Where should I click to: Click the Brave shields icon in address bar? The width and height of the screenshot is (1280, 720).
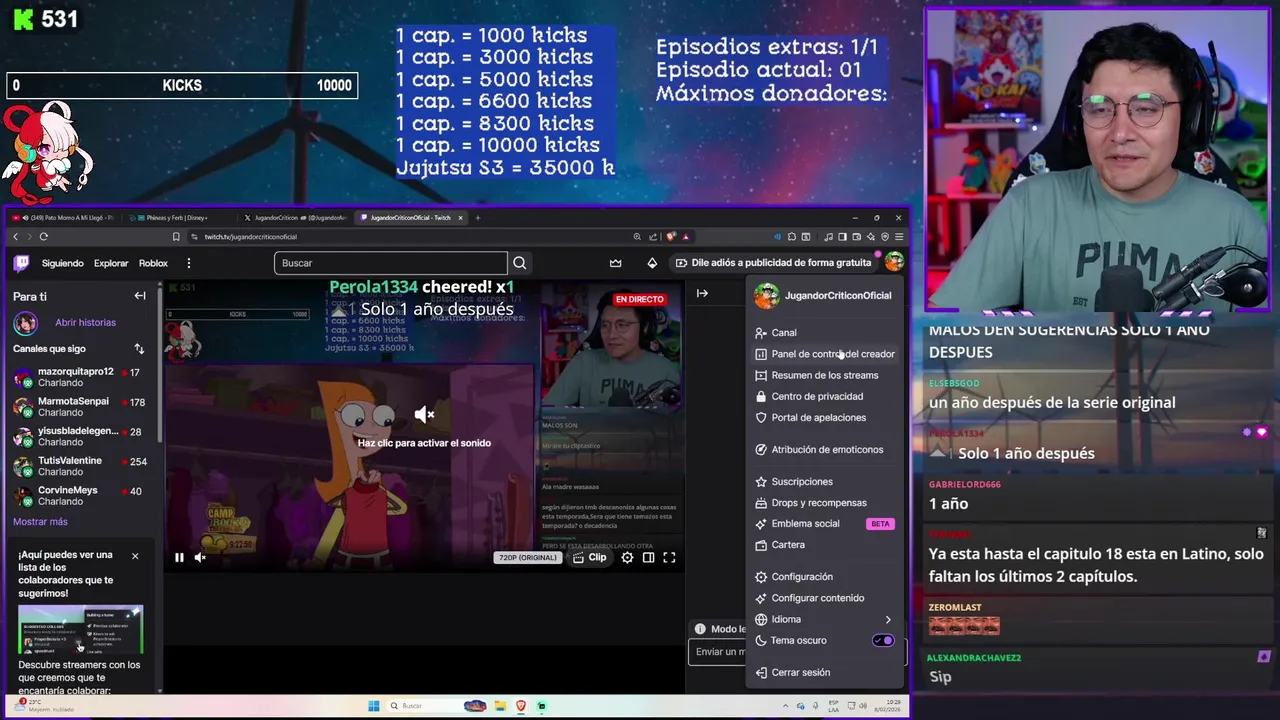672,237
